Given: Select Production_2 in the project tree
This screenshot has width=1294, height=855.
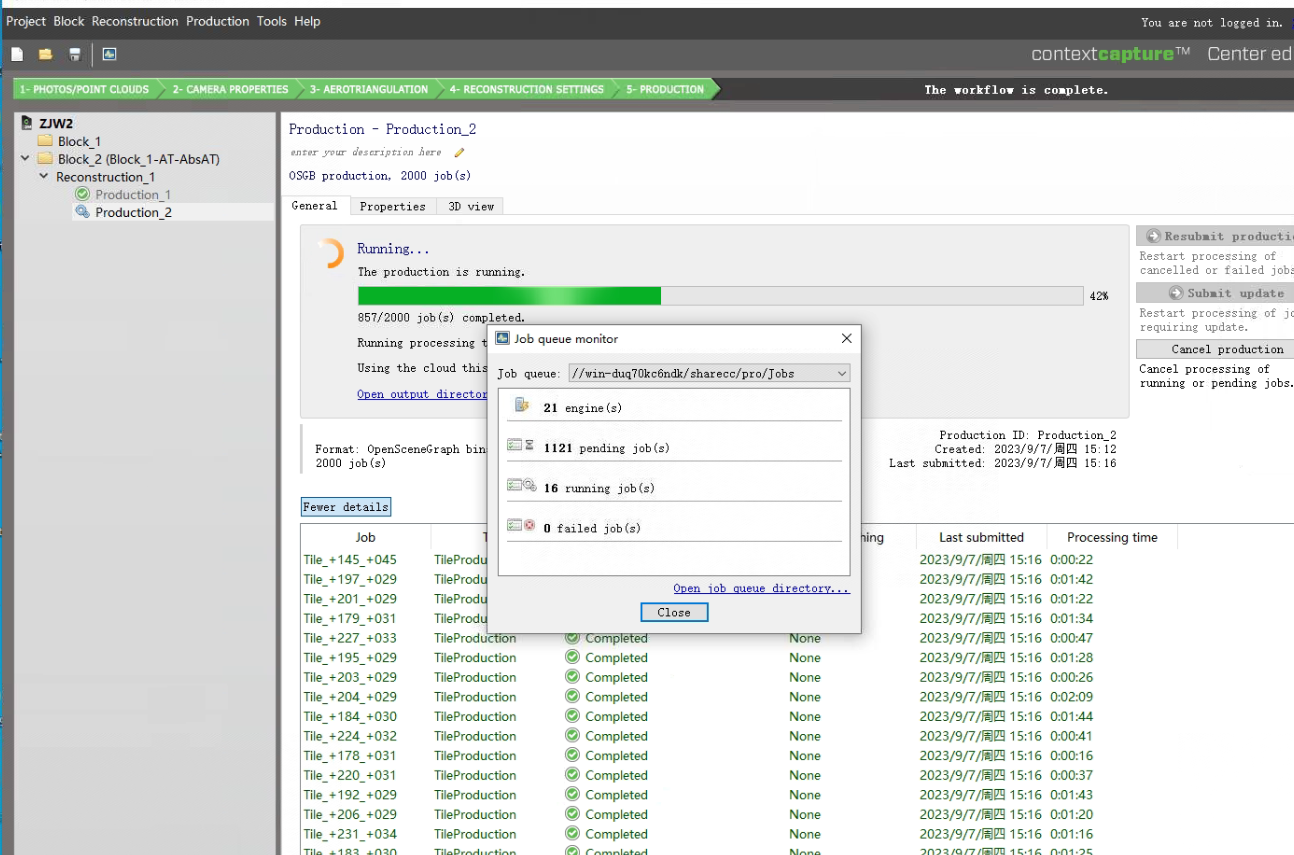Looking at the screenshot, I should (x=133, y=212).
